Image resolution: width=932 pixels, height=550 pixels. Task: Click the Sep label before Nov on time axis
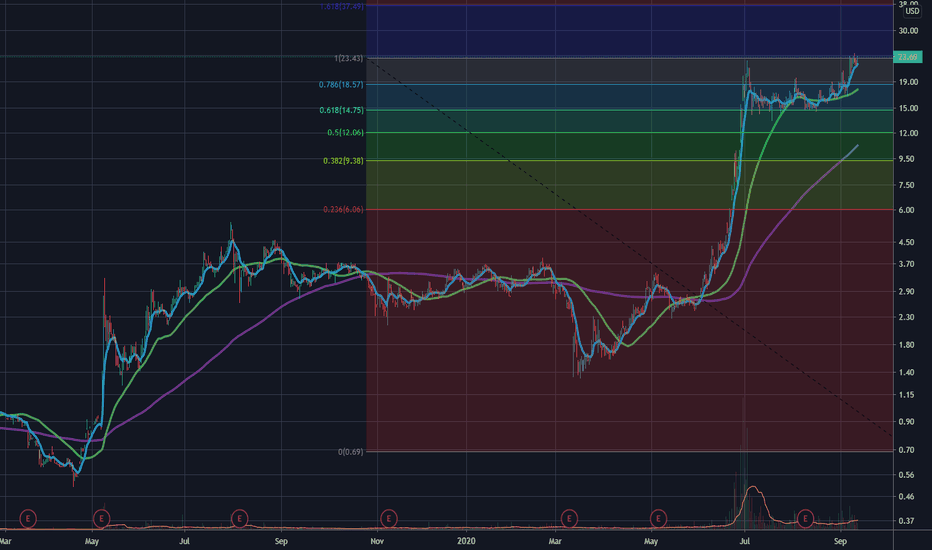(281, 541)
